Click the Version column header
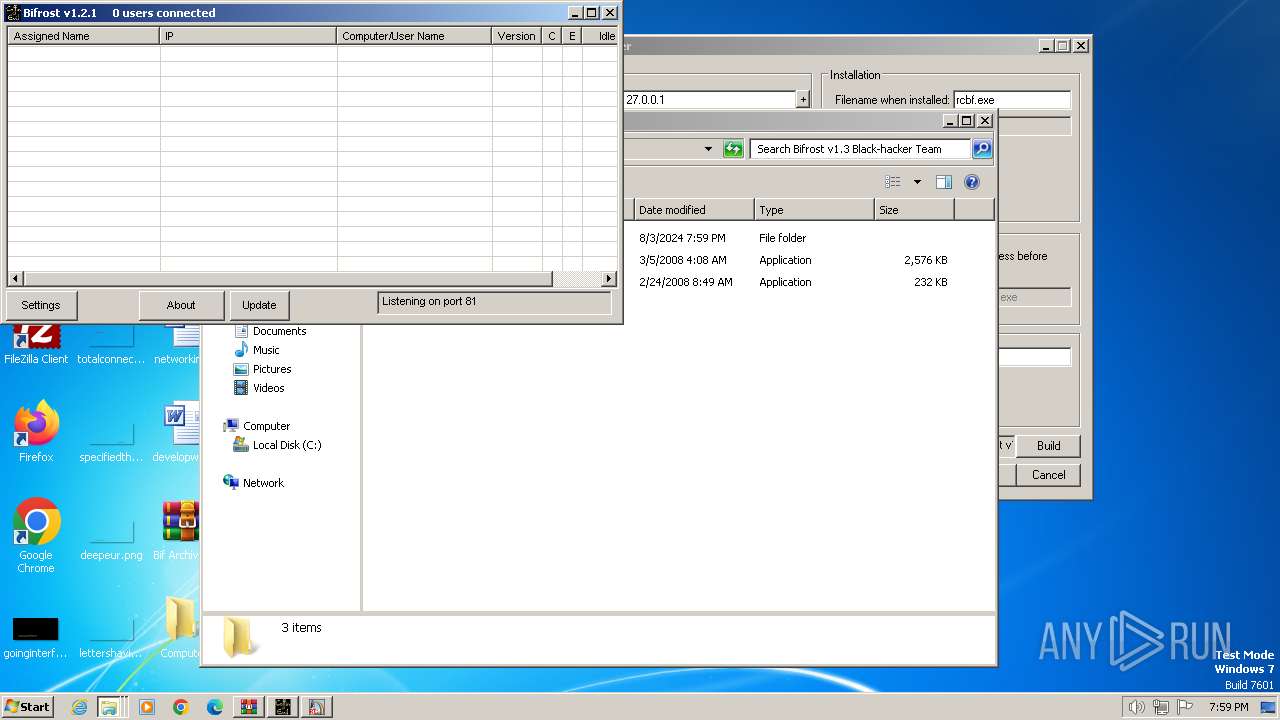The width and height of the screenshot is (1280, 720). 517,36
